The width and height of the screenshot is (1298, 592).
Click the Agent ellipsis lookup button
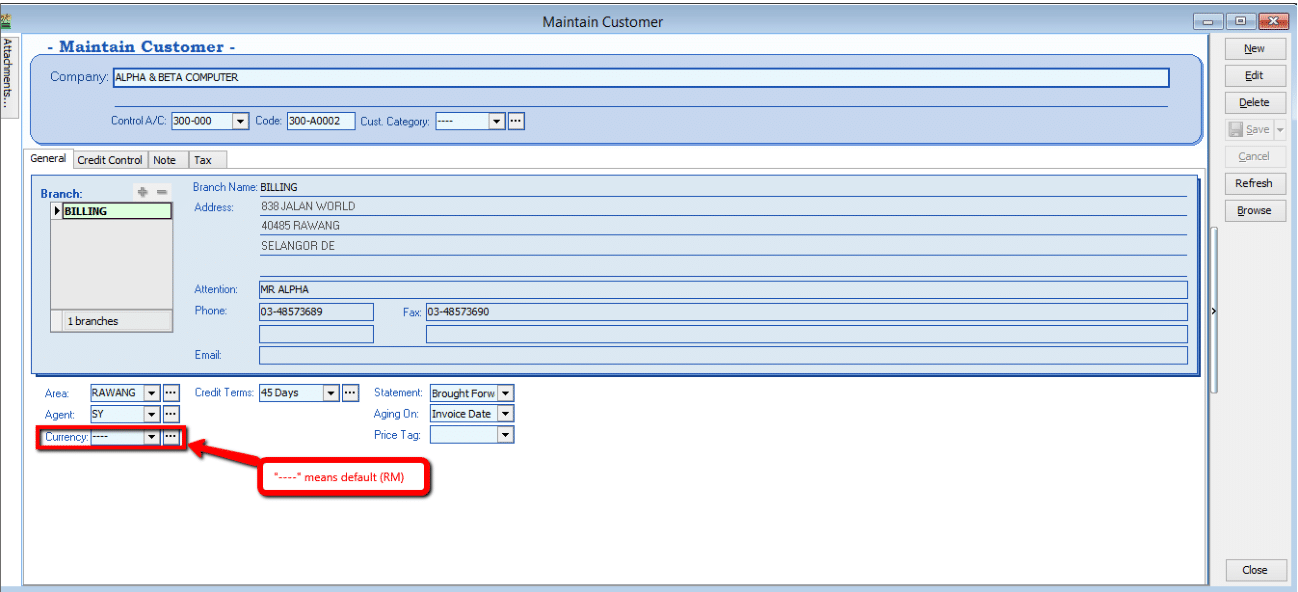(171, 414)
